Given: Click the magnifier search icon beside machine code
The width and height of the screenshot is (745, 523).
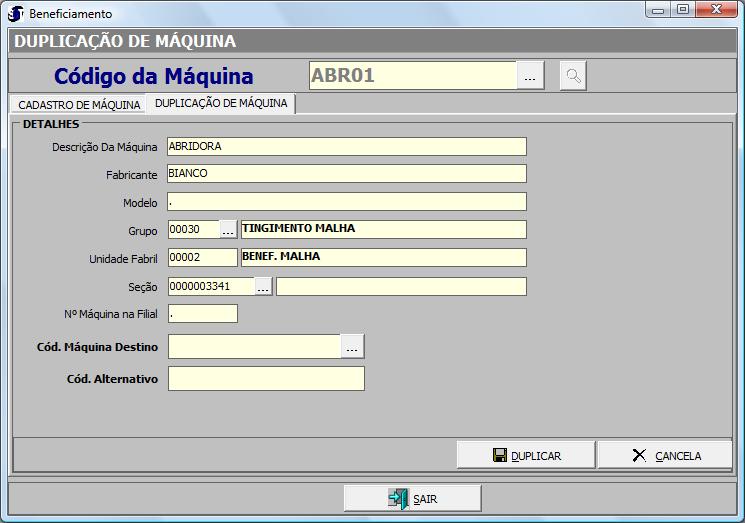Looking at the screenshot, I should pyautogui.click(x=573, y=76).
